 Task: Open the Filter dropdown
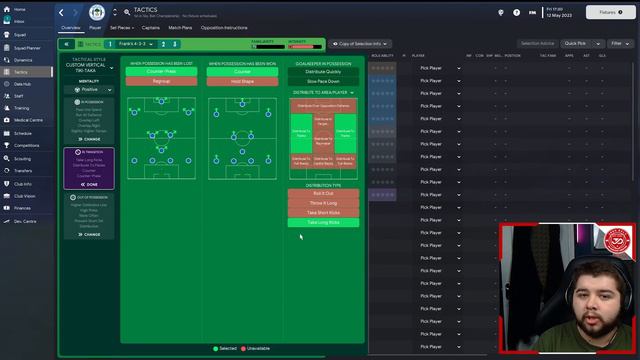[620, 43]
